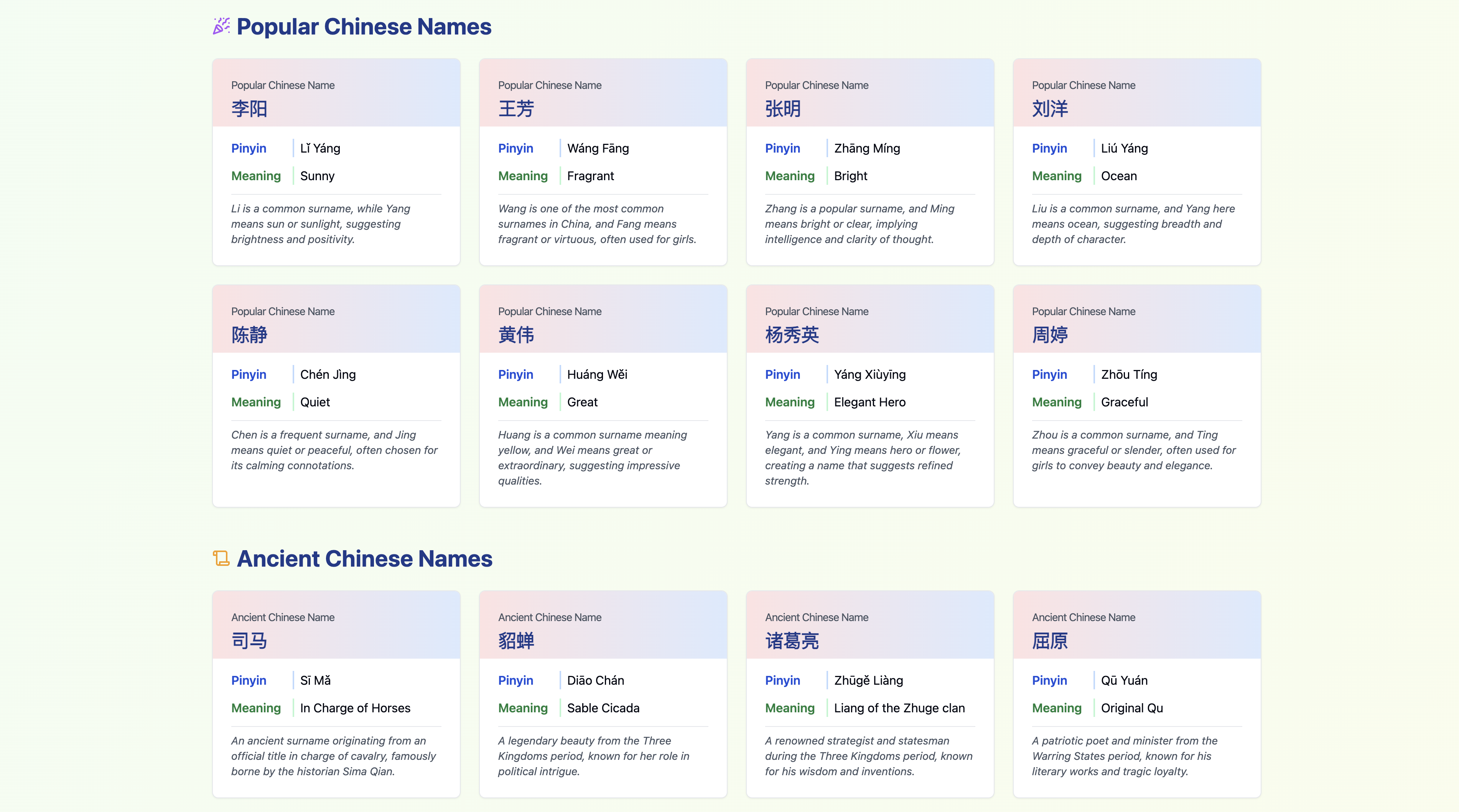Click the meaning In Charge of Horses

(x=355, y=708)
